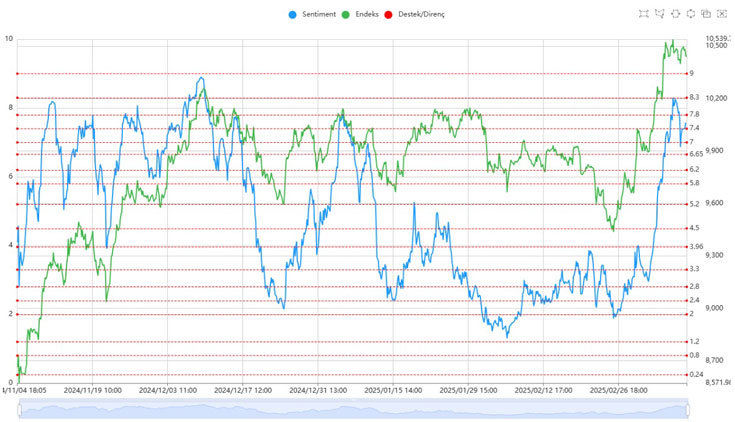This screenshot has width=735, height=422.
Task: Click the 3.96 support level label
Action: (697, 247)
